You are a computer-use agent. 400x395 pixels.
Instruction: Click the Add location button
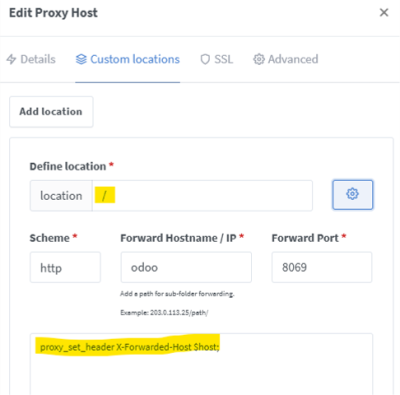(x=51, y=112)
